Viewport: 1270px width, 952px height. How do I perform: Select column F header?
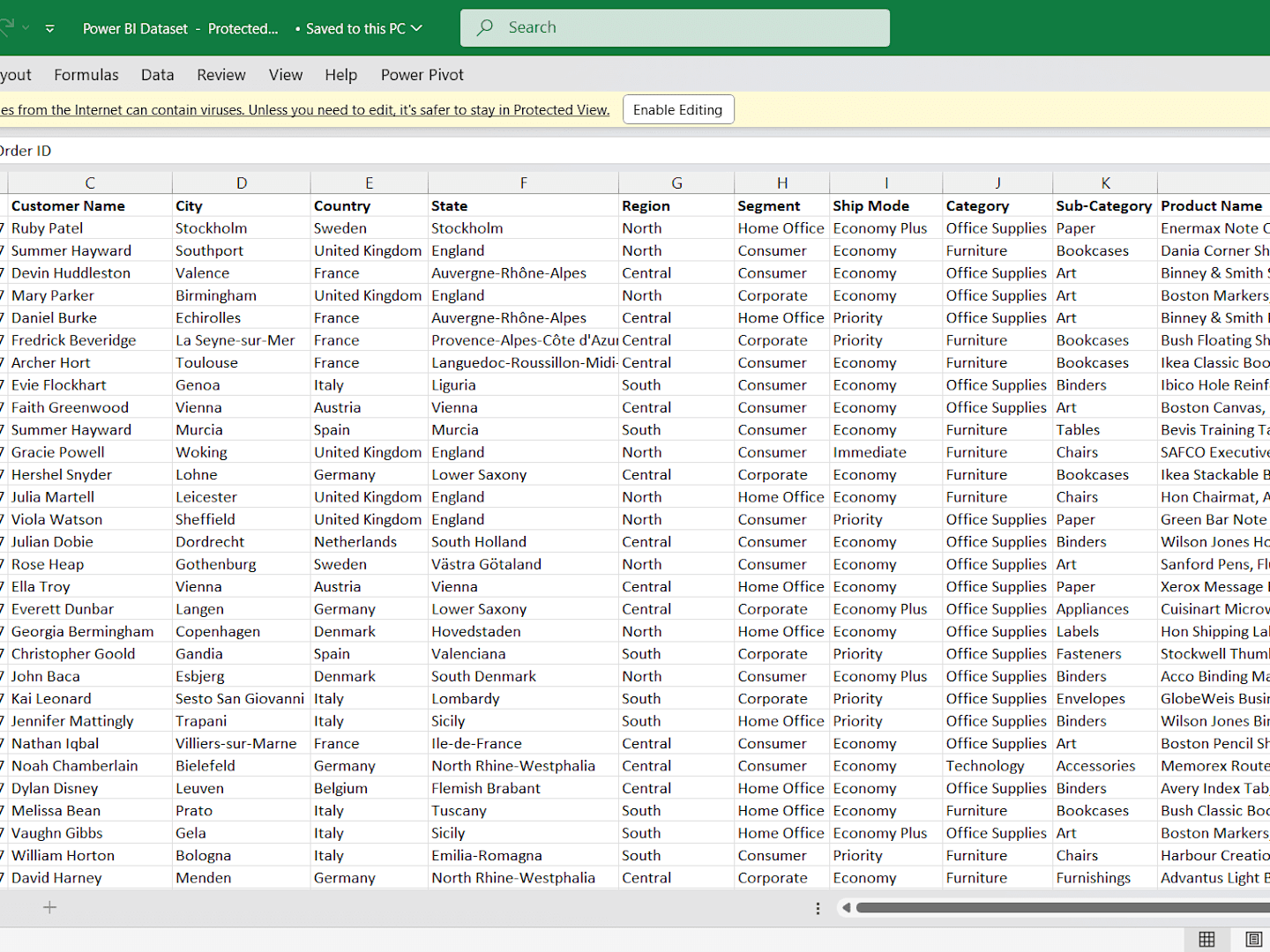[524, 183]
